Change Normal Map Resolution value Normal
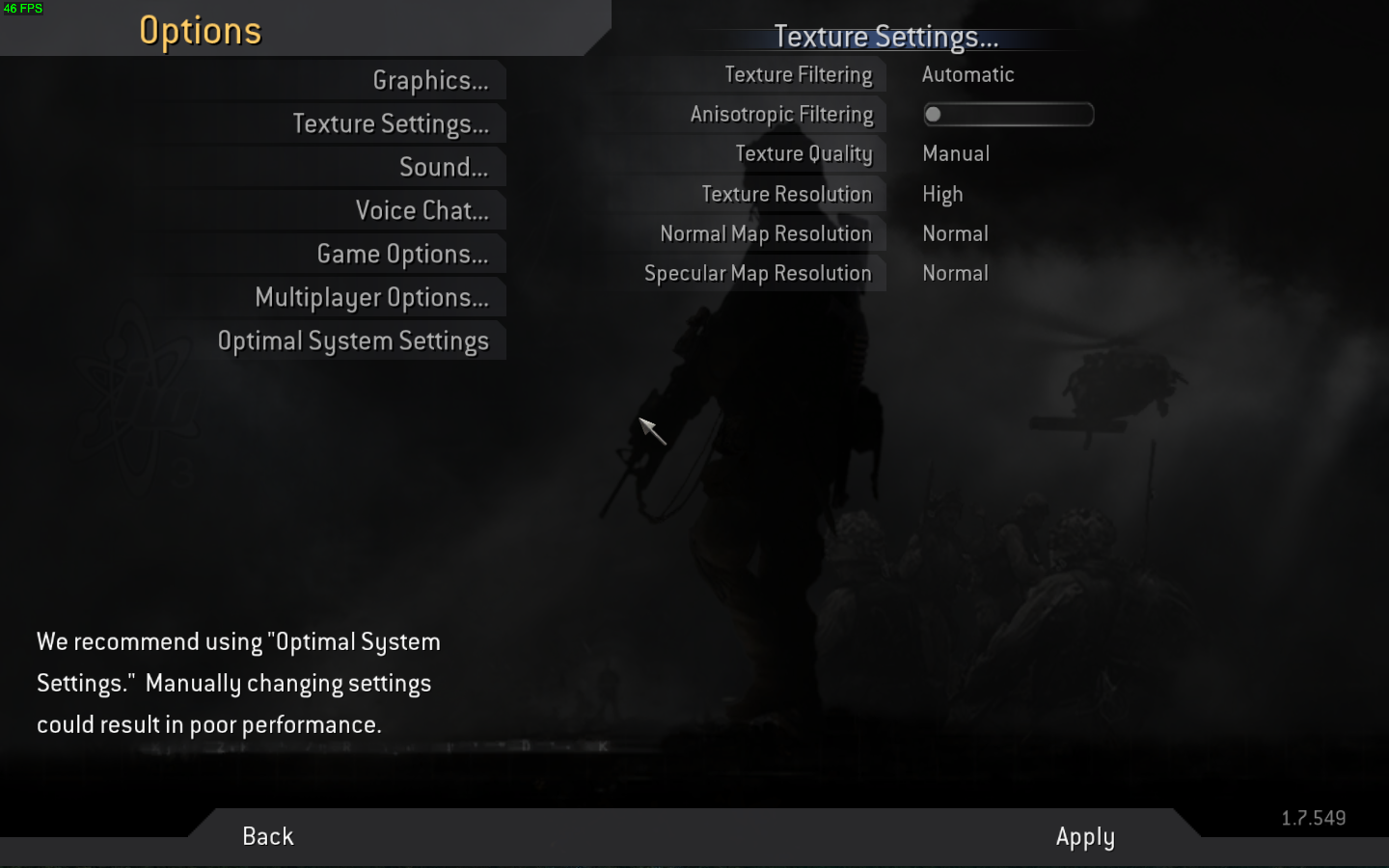 pyautogui.click(x=955, y=233)
